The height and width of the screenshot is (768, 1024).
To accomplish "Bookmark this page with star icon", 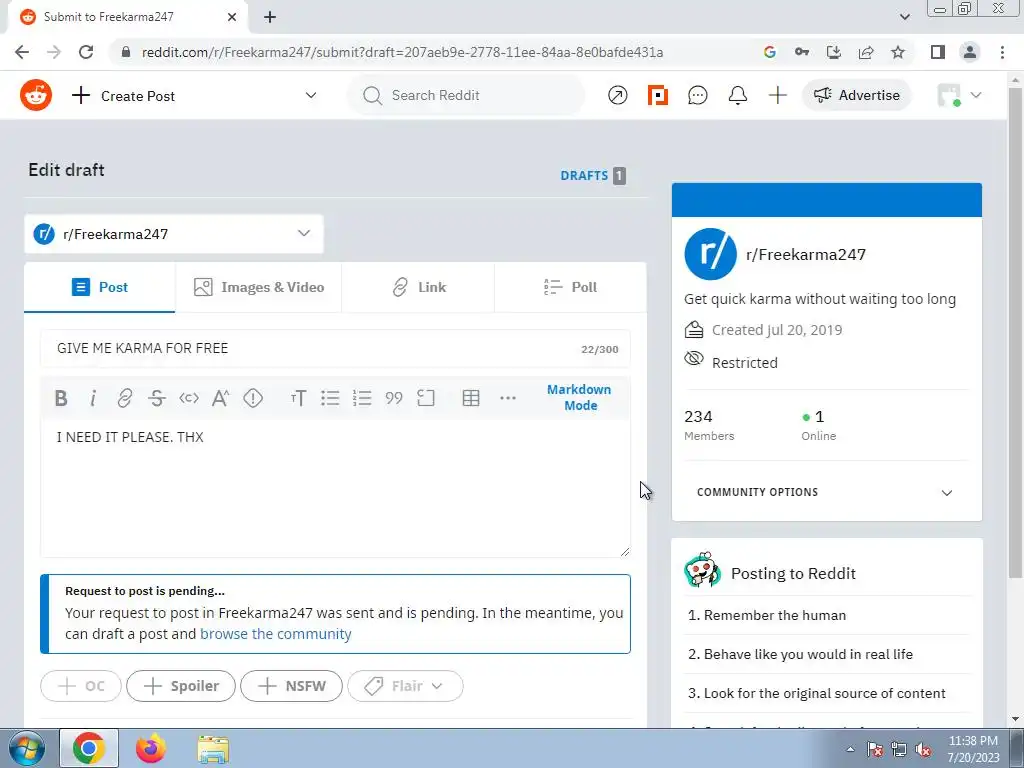I will tap(899, 52).
